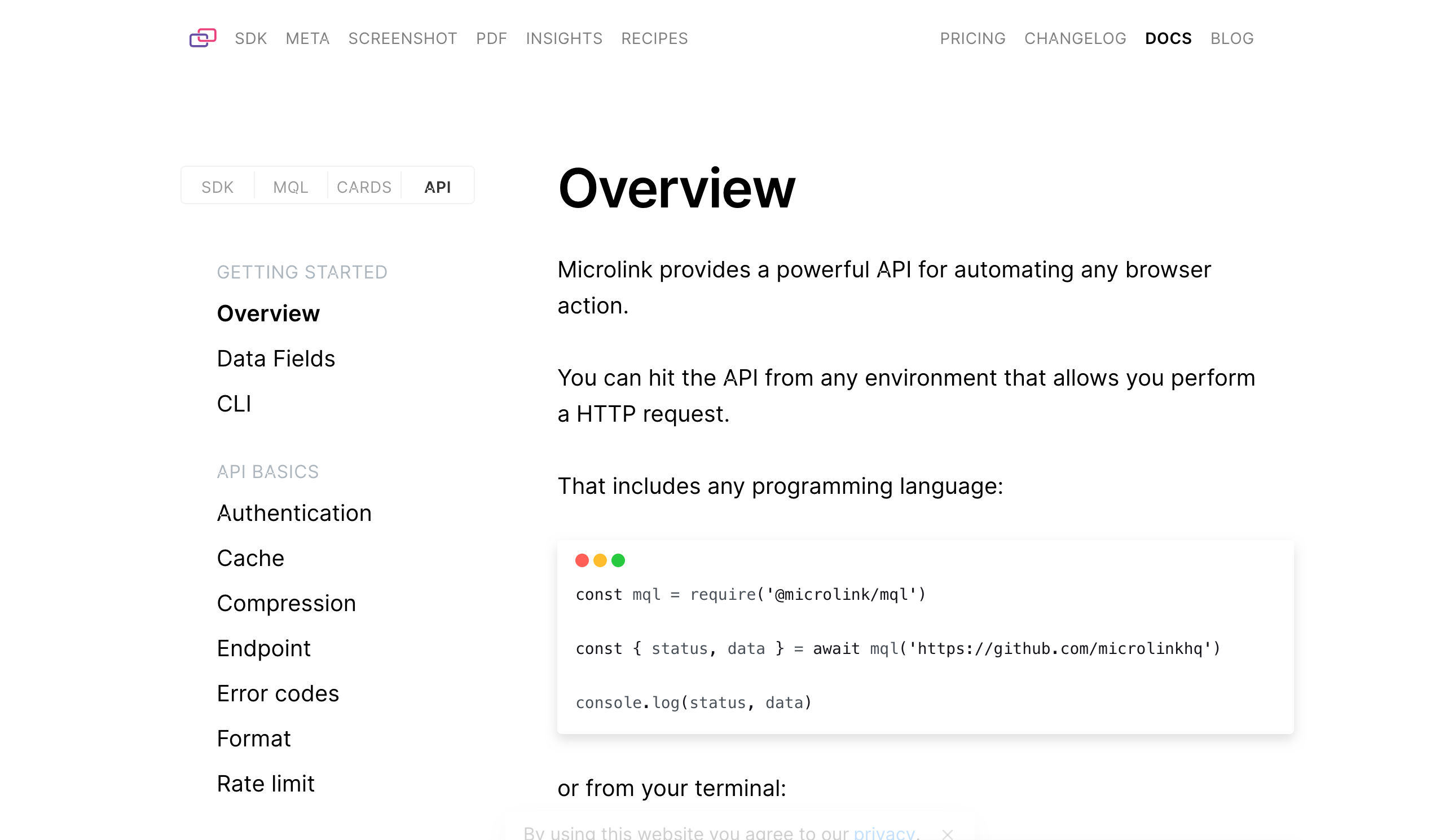The width and height of the screenshot is (1444, 840).
Task: Click the GETTING STARTED sidebar heading
Action: pyautogui.click(x=302, y=272)
